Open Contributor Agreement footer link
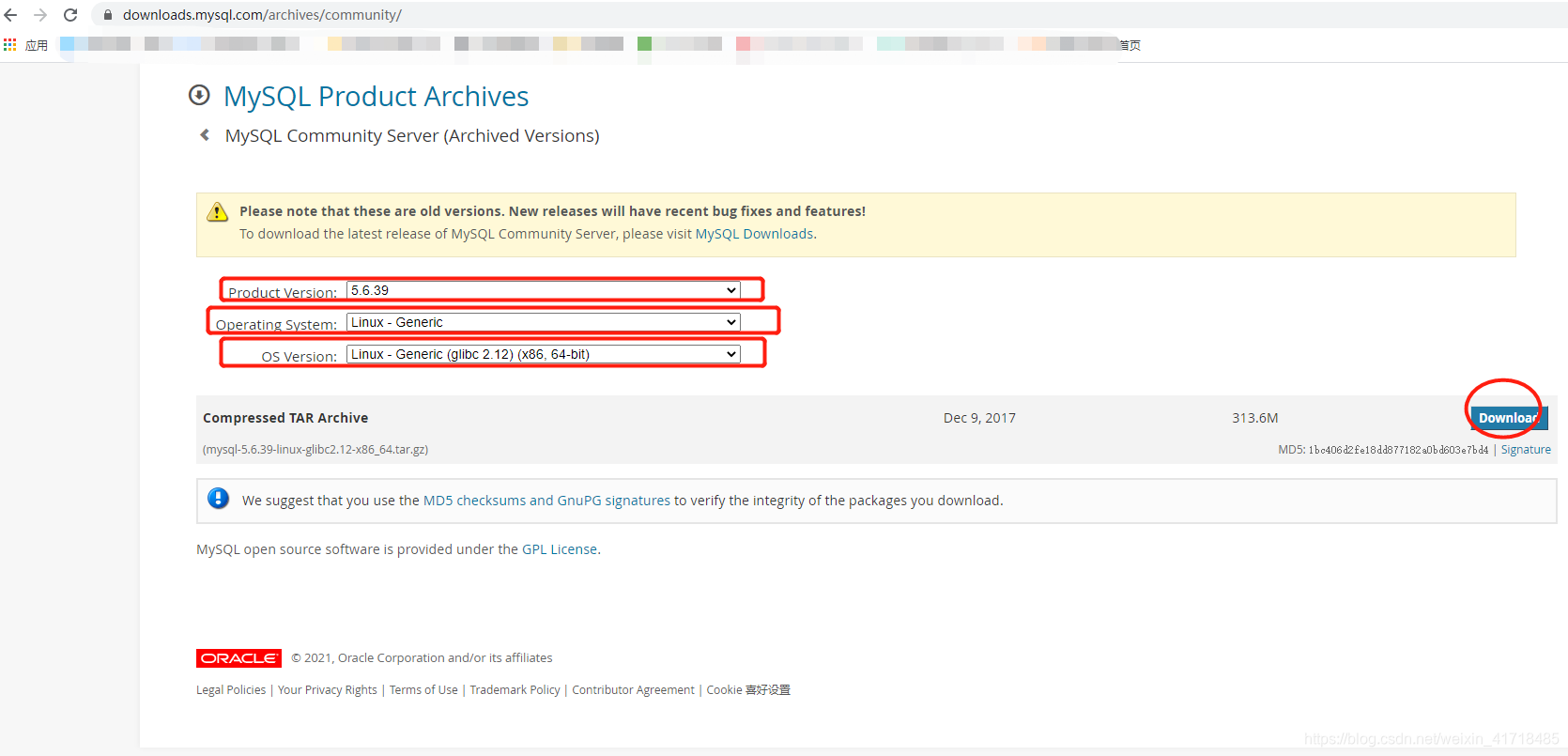The height and width of the screenshot is (756, 1568). (634, 689)
